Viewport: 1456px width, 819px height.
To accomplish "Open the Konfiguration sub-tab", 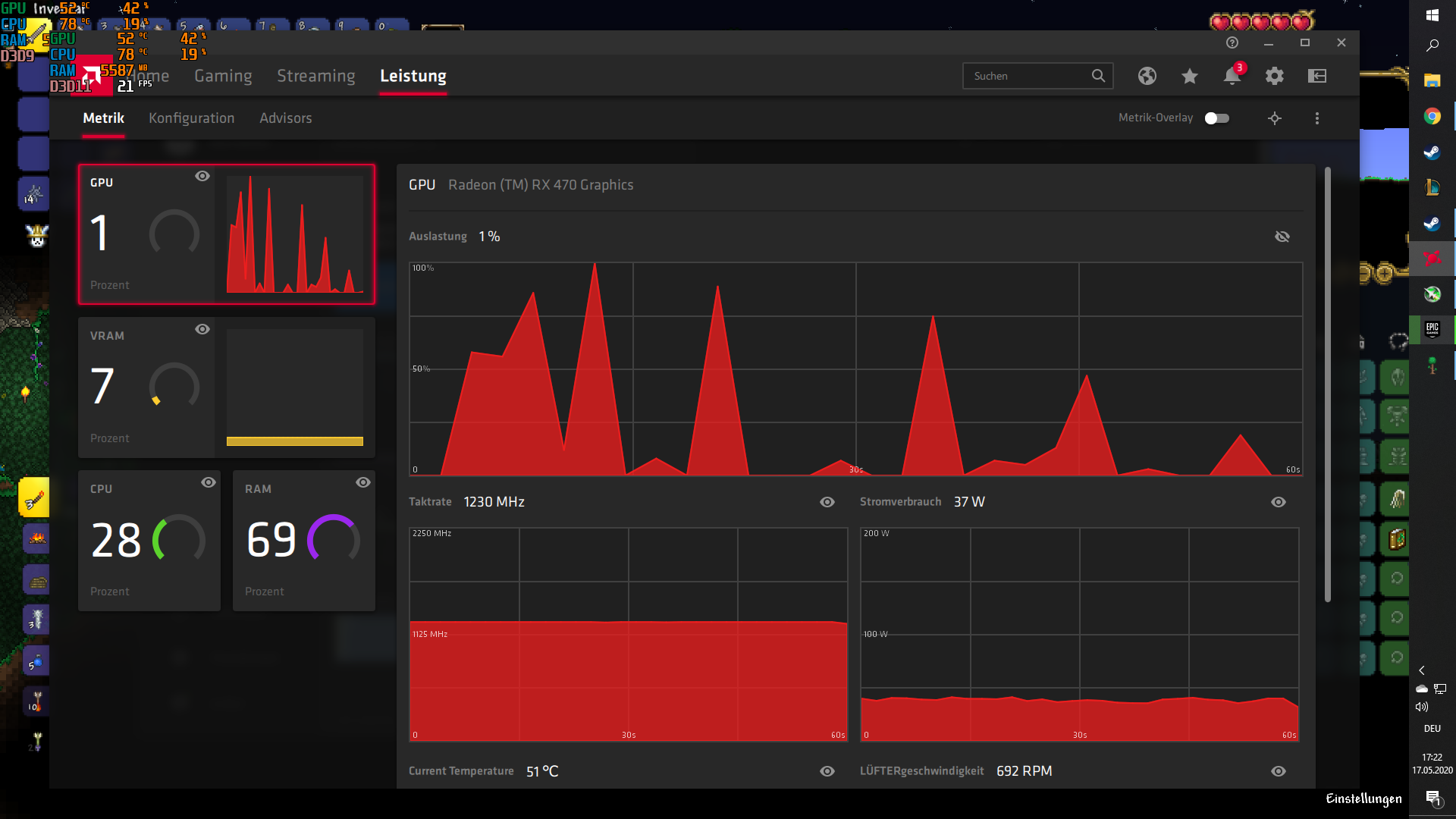I will [191, 118].
